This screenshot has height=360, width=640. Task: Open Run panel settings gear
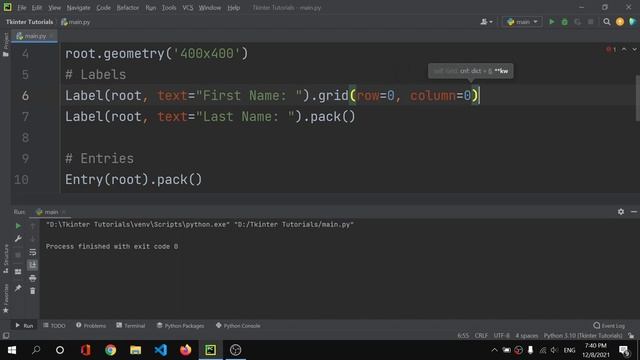621,212
